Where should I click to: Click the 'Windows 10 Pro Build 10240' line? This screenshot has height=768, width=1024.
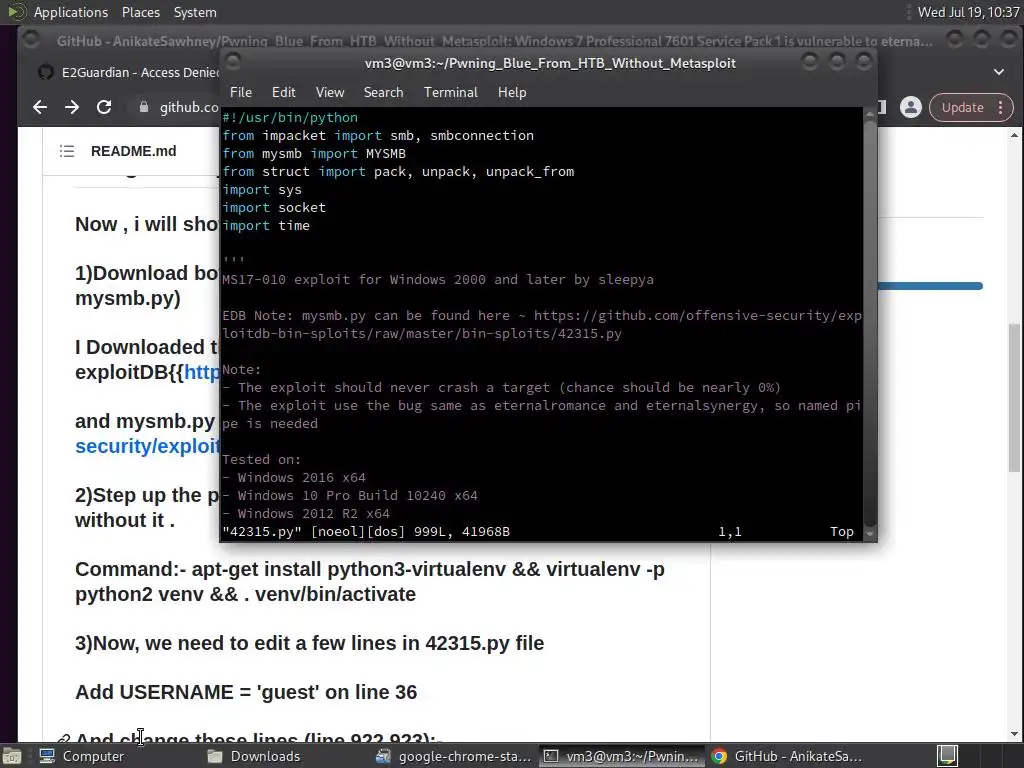pos(350,496)
